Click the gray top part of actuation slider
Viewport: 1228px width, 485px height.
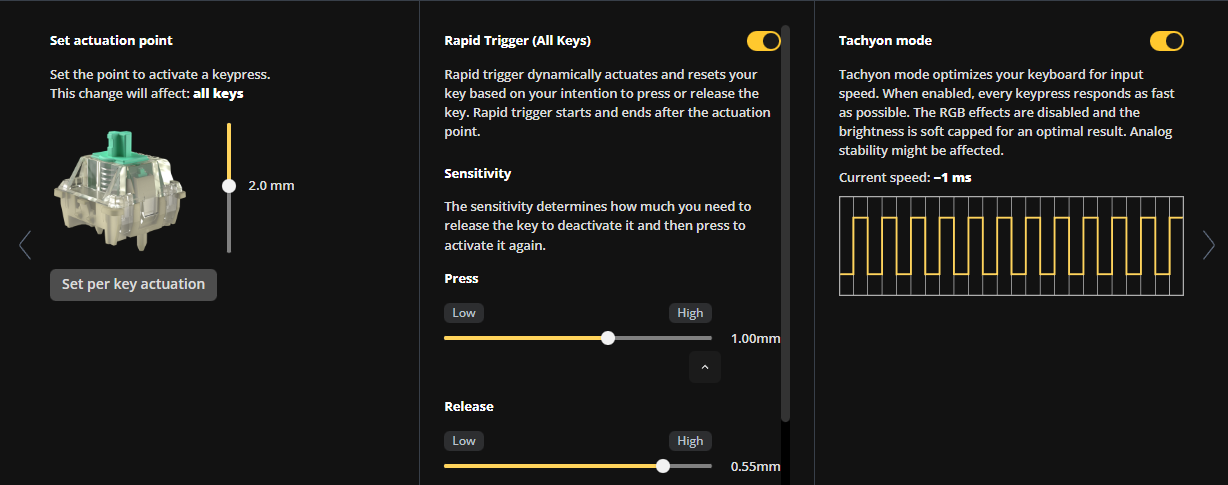coord(229,225)
